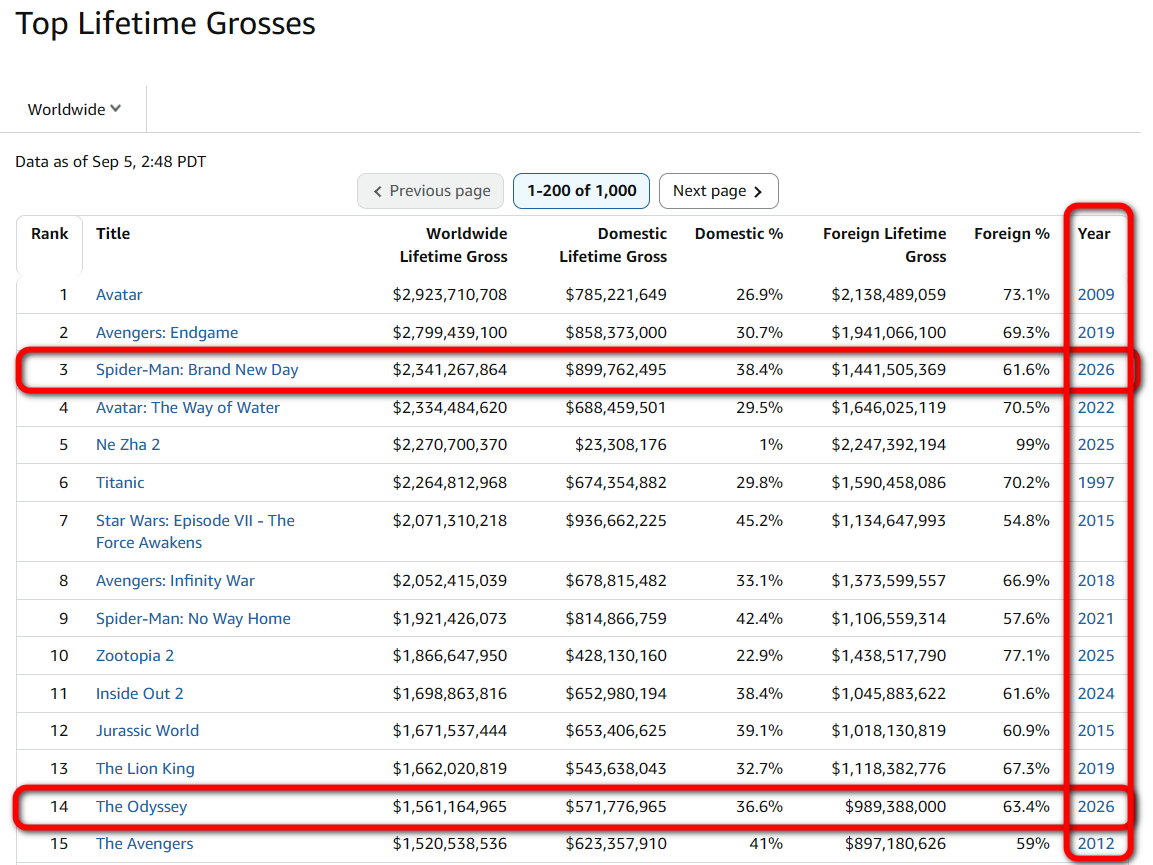Select the Data as of Sep 5 text
Viewport: 1153px width, 865px height.
point(110,162)
